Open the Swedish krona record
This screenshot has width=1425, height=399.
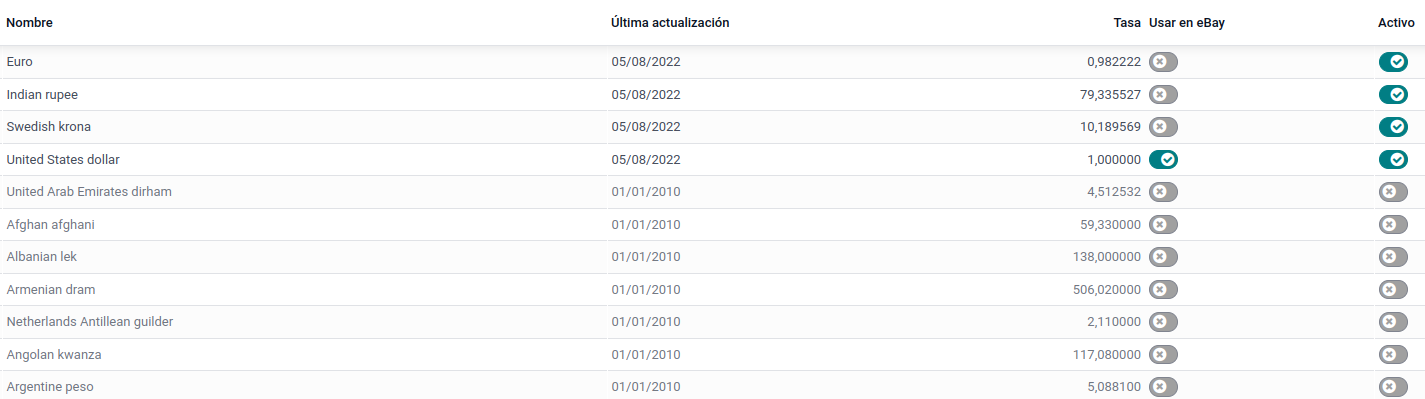(x=712, y=127)
